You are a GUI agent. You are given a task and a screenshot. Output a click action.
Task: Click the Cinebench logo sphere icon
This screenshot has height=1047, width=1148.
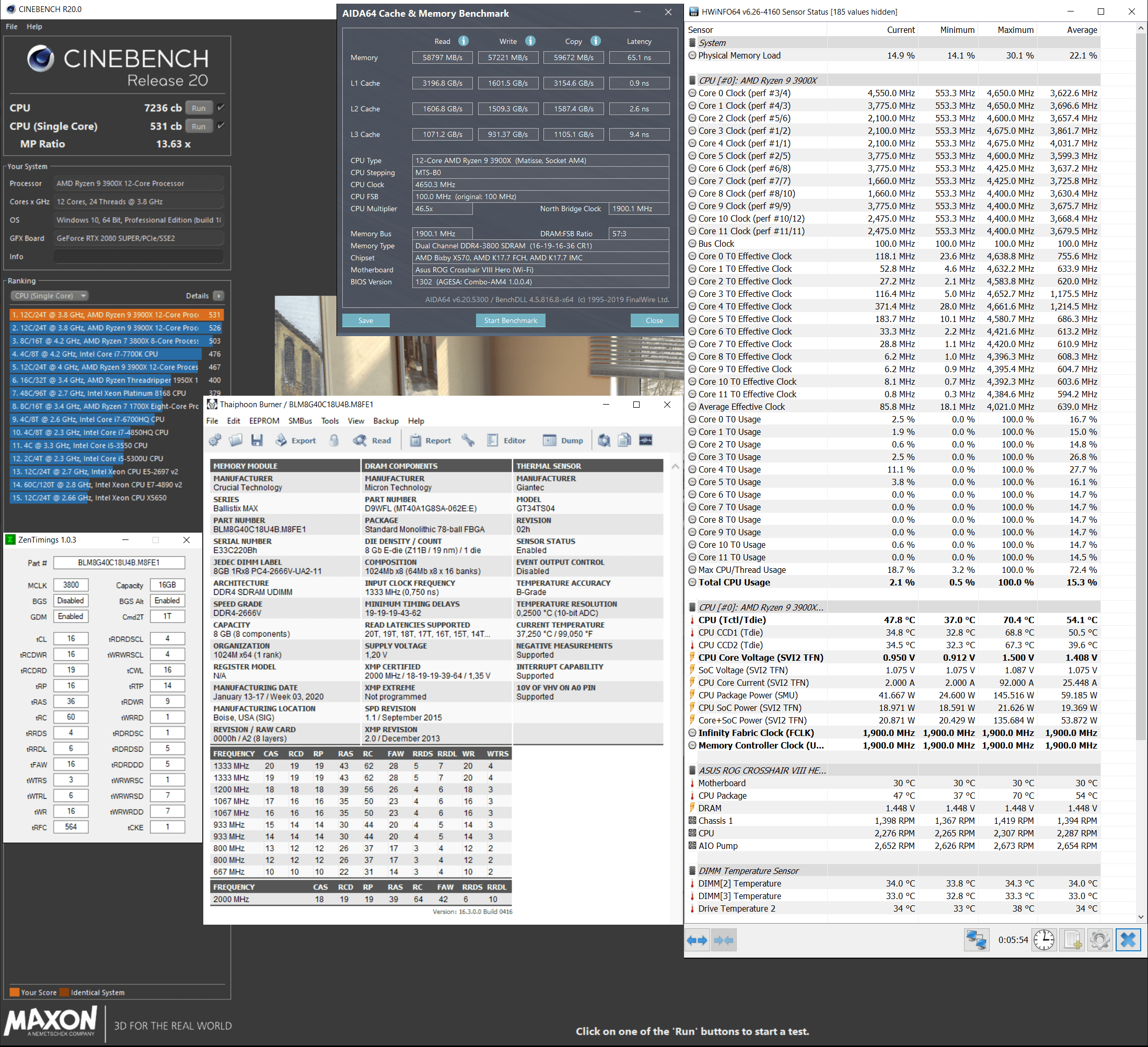pos(40,58)
